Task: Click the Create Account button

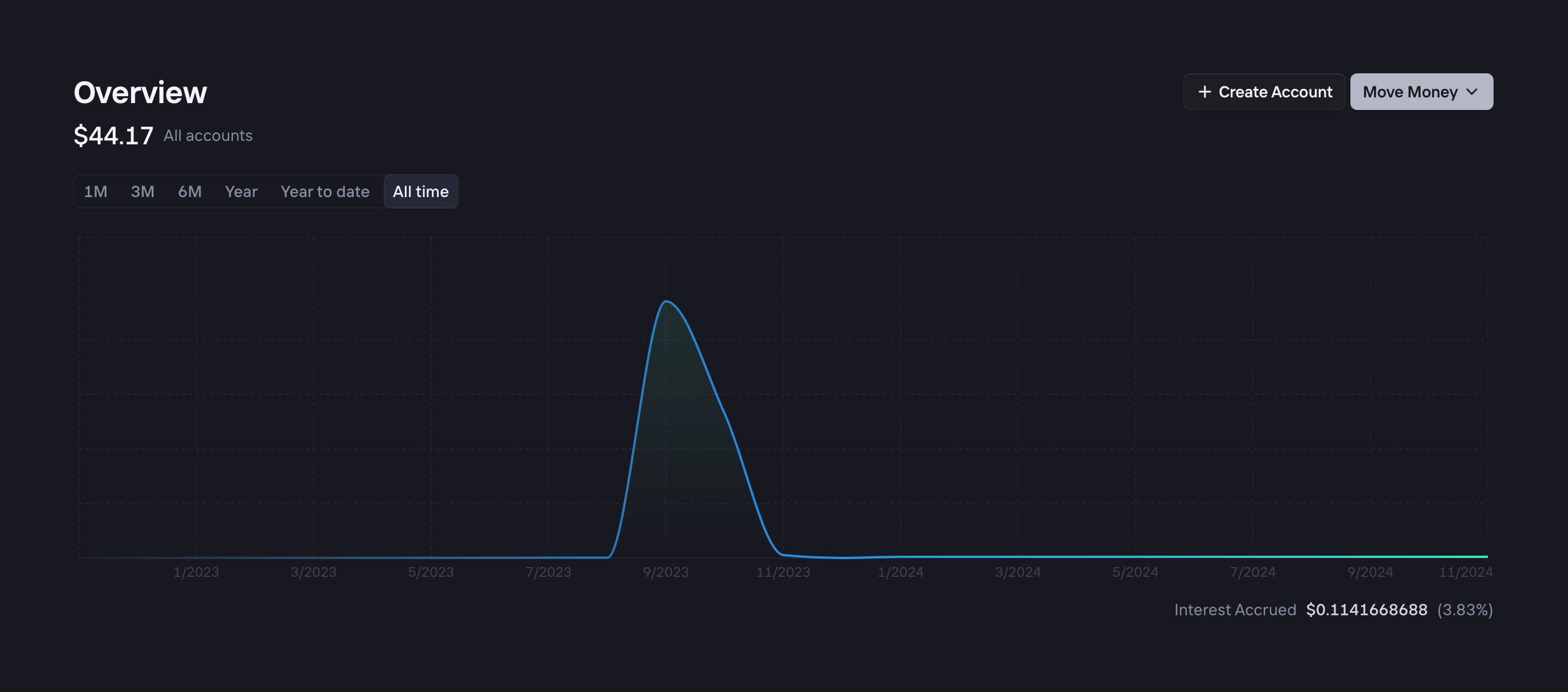Action: 1264,92
